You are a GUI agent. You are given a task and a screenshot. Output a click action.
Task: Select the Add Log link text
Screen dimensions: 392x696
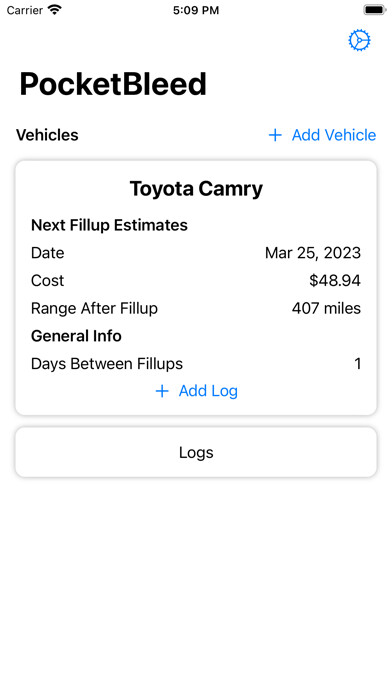(x=208, y=391)
